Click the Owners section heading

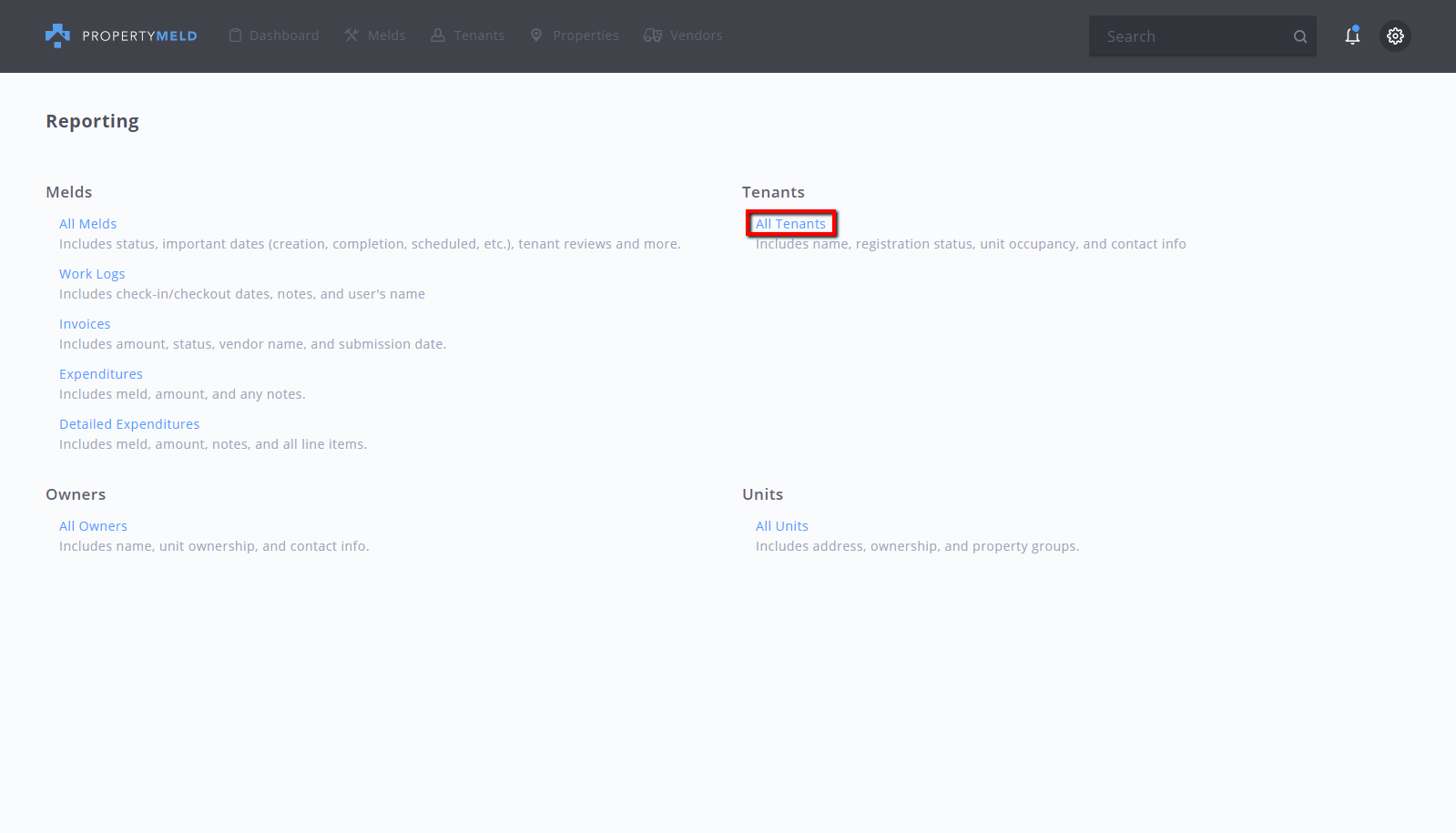76,494
